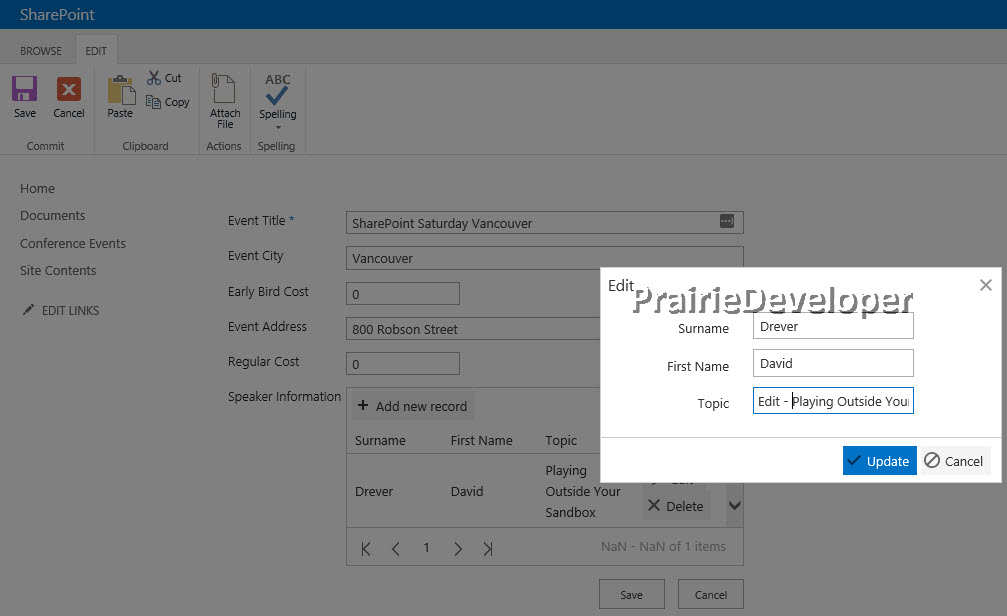Image resolution: width=1007 pixels, height=616 pixels.
Task: Click the David cell in speaker grid
Action: click(467, 491)
